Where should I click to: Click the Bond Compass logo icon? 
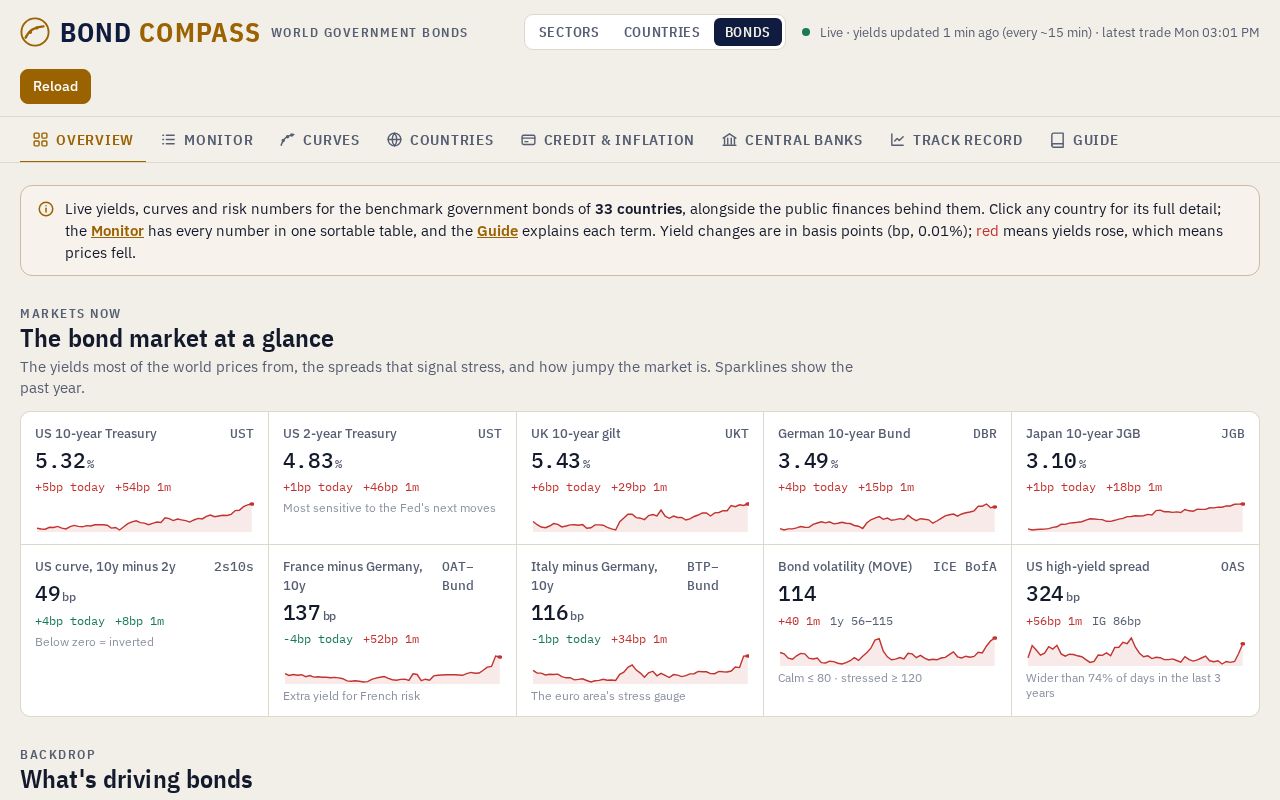pyautogui.click(x=35, y=32)
